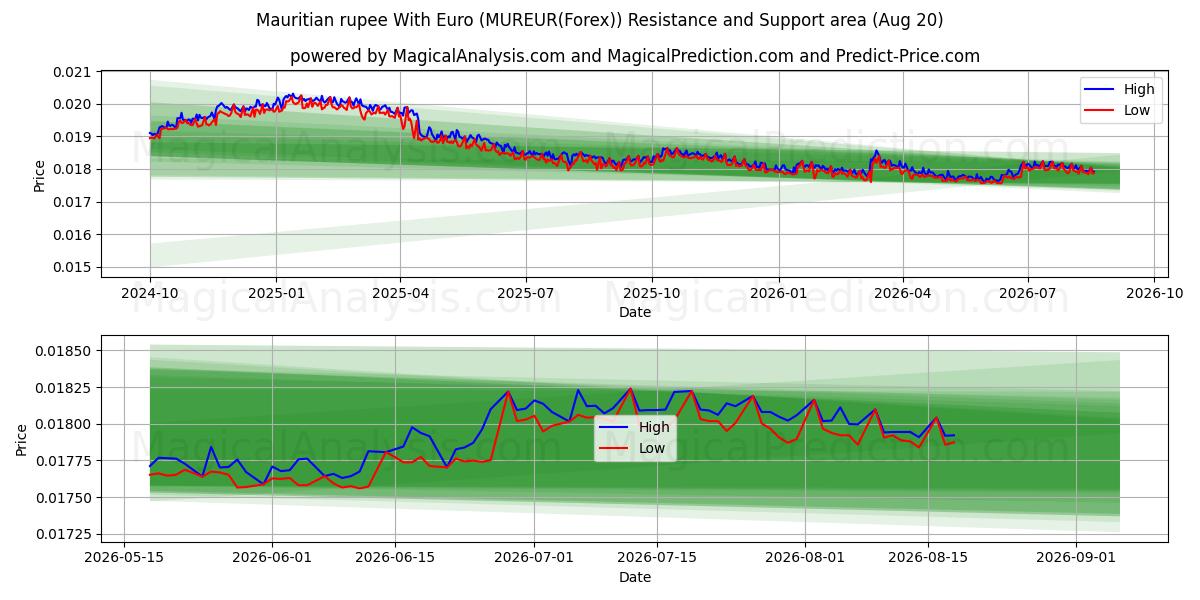
Task: Click the 'Date' axis label of the top chart
Action: (x=635, y=312)
